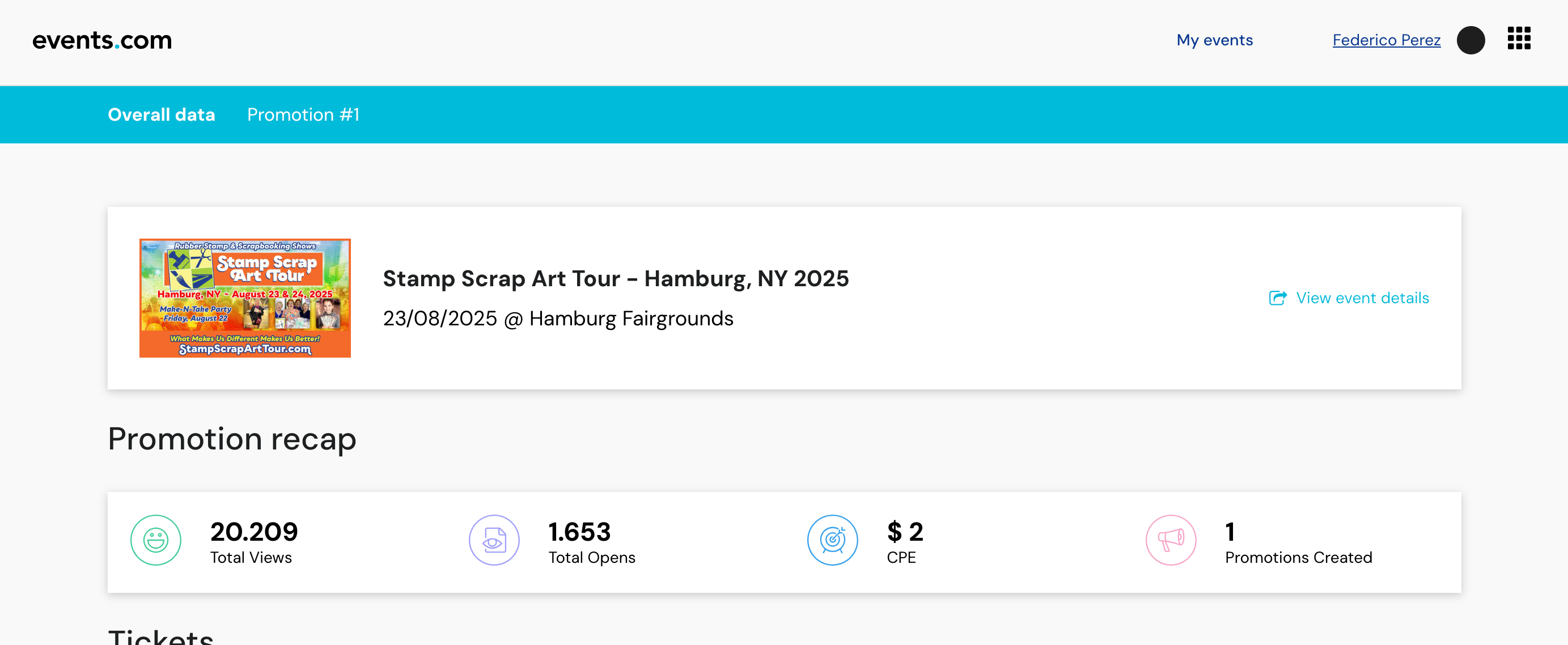Go to the events.com home logo
The image size is (1568, 645).
[x=101, y=40]
